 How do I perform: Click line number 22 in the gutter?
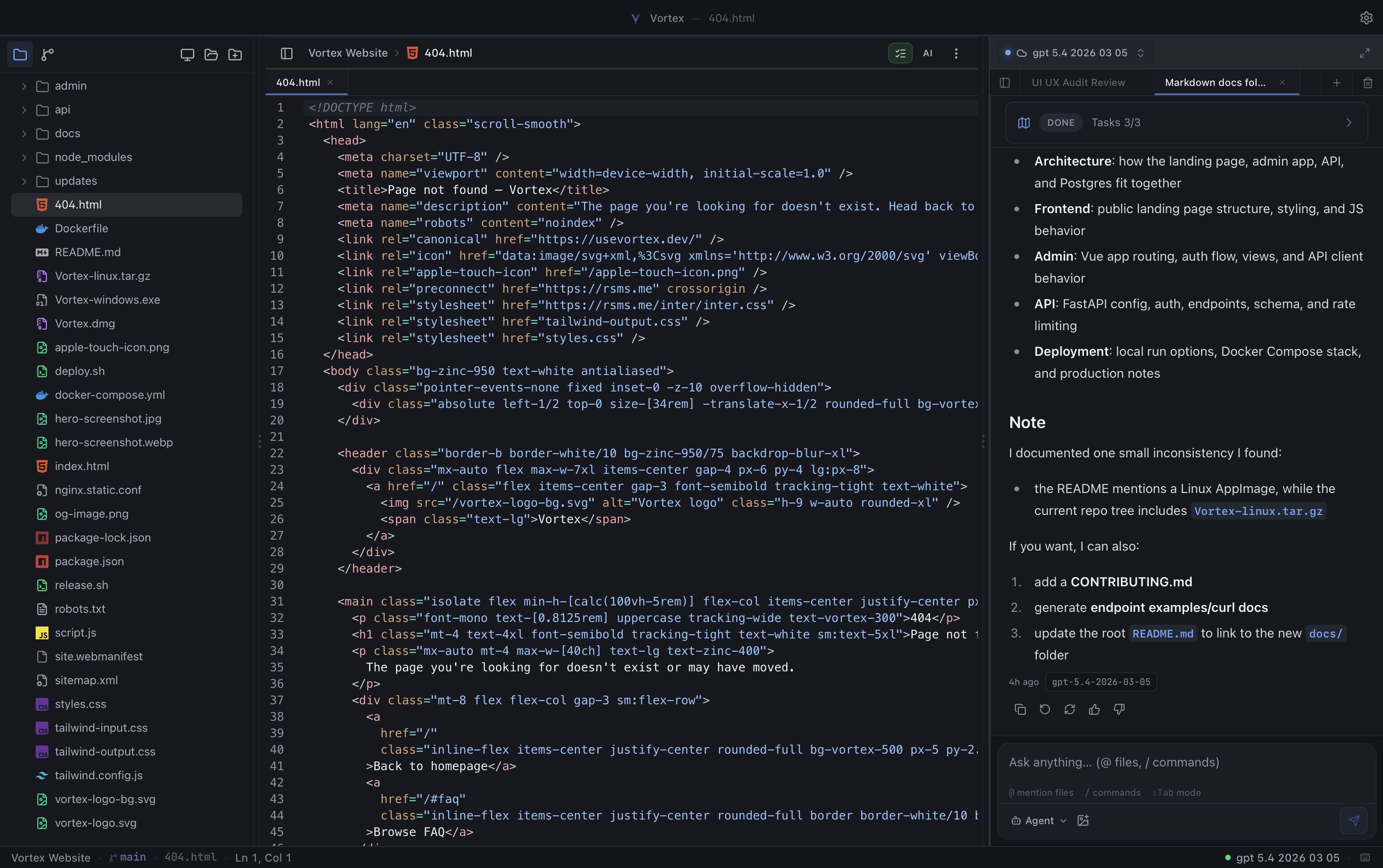tap(277, 454)
